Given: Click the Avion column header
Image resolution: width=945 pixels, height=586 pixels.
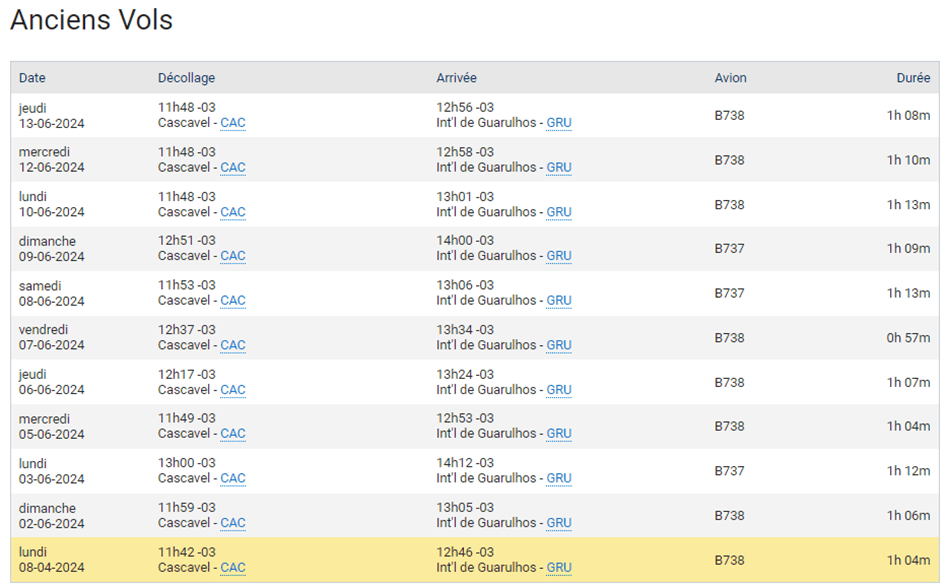Looking at the screenshot, I should click(x=730, y=78).
